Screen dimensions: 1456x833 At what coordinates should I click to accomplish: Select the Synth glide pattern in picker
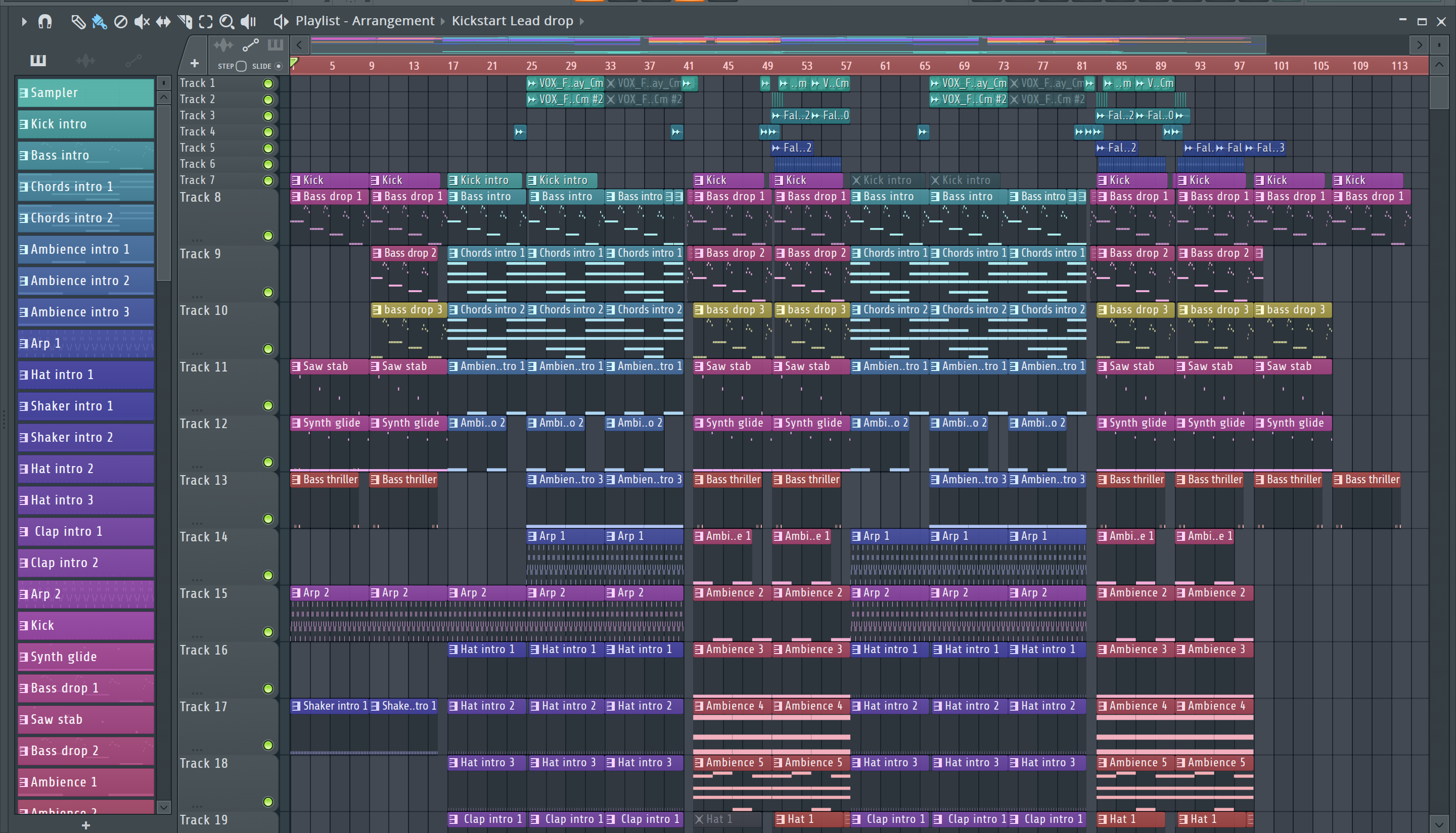click(86, 657)
